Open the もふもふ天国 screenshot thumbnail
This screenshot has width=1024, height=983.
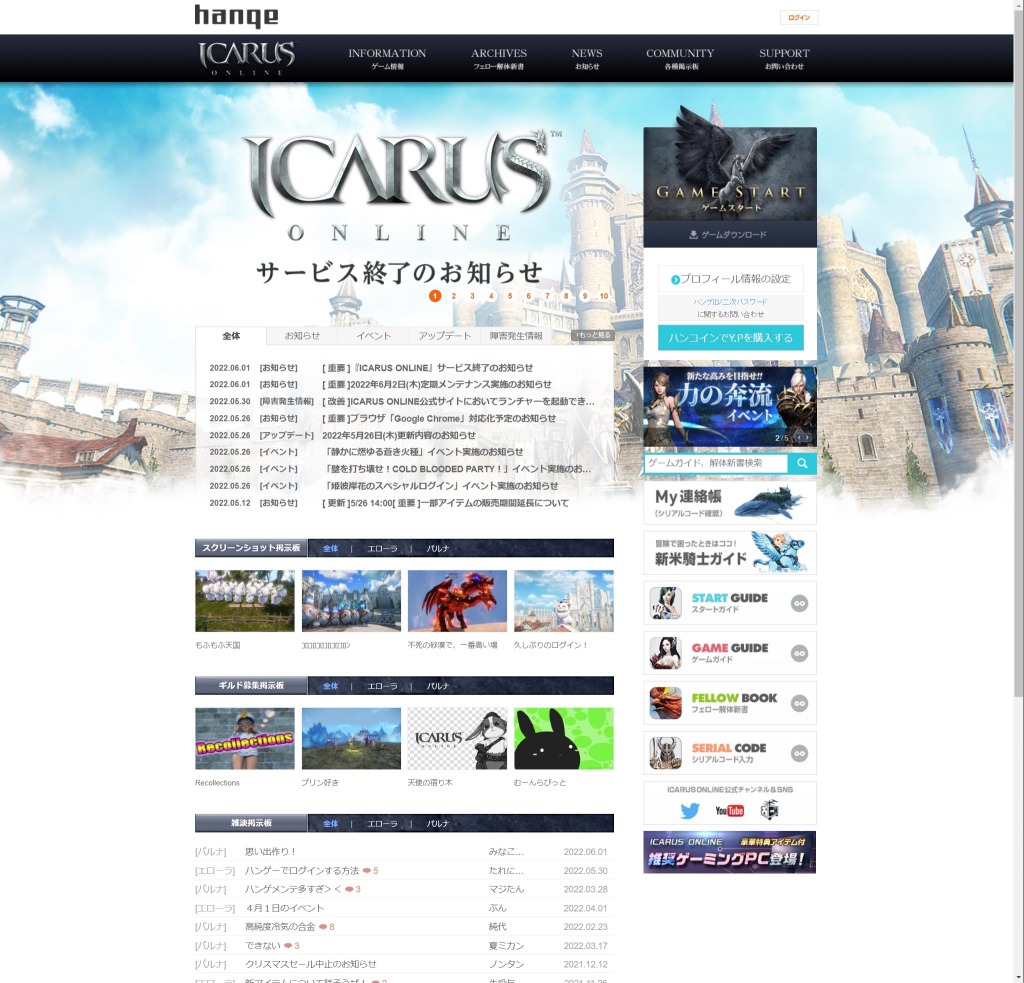(x=245, y=601)
